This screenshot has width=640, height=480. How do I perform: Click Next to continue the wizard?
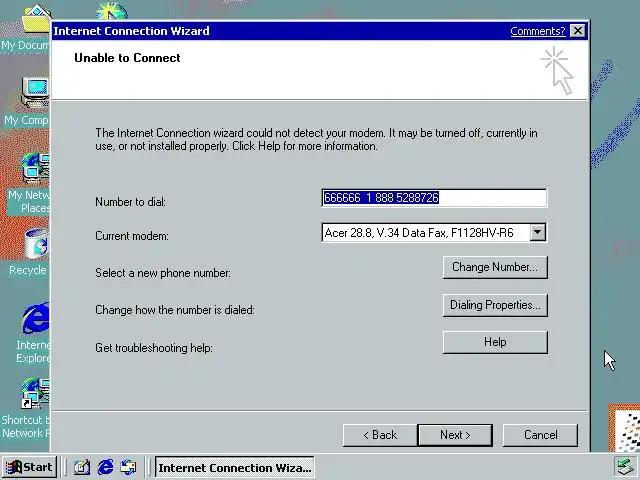click(x=455, y=435)
